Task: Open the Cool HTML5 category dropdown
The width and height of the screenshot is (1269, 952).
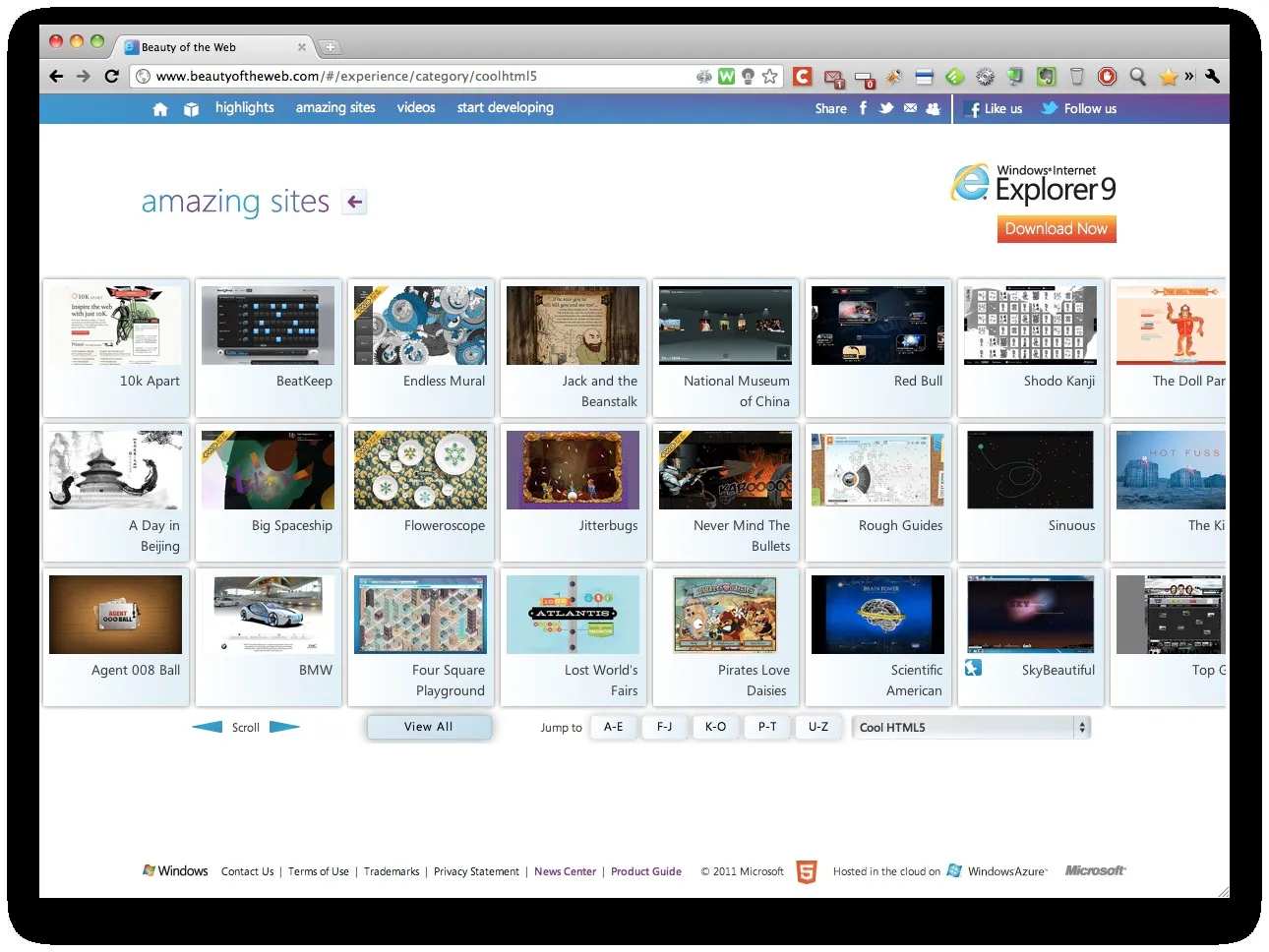Action: [x=971, y=727]
